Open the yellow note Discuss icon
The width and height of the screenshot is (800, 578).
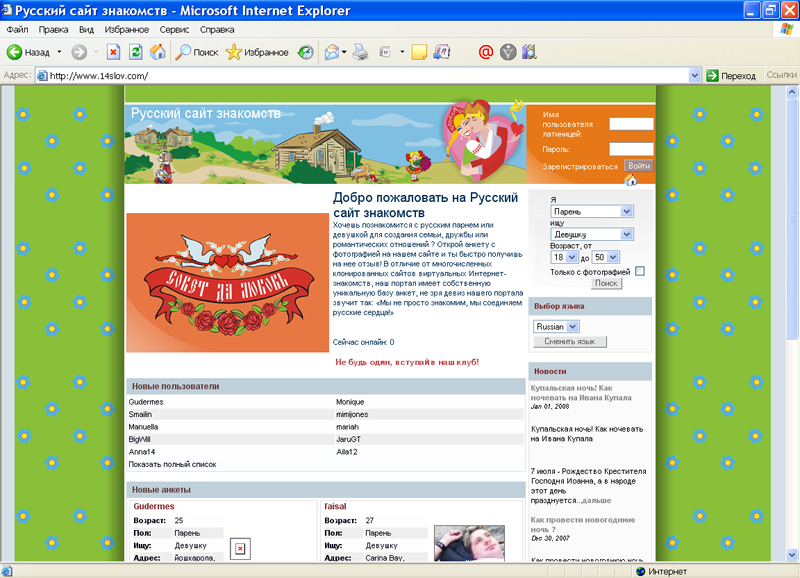(x=419, y=52)
